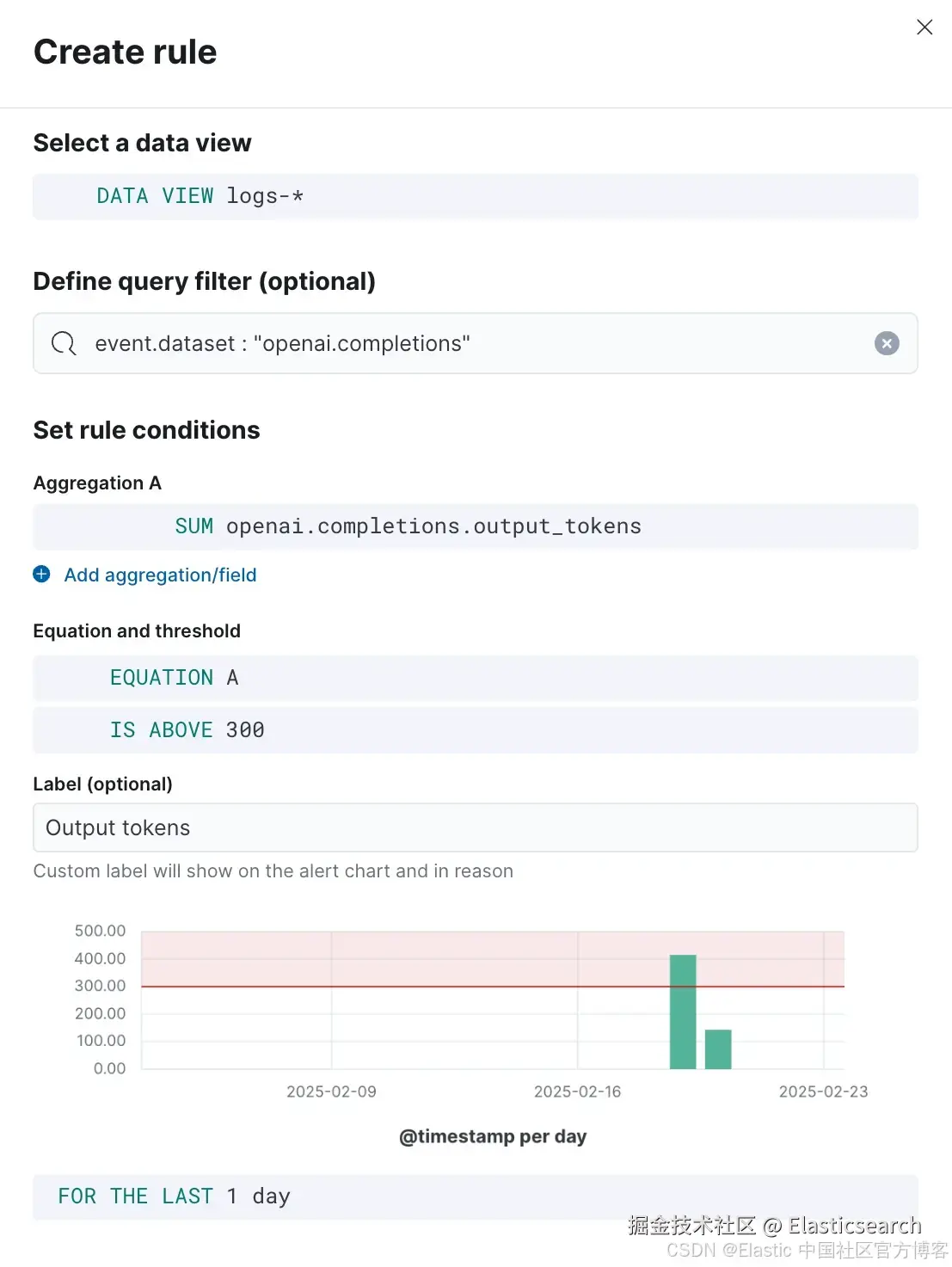Screen dimensions: 952x1267
Task: Click the 2025-02-23 axis label
Action: (823, 1092)
